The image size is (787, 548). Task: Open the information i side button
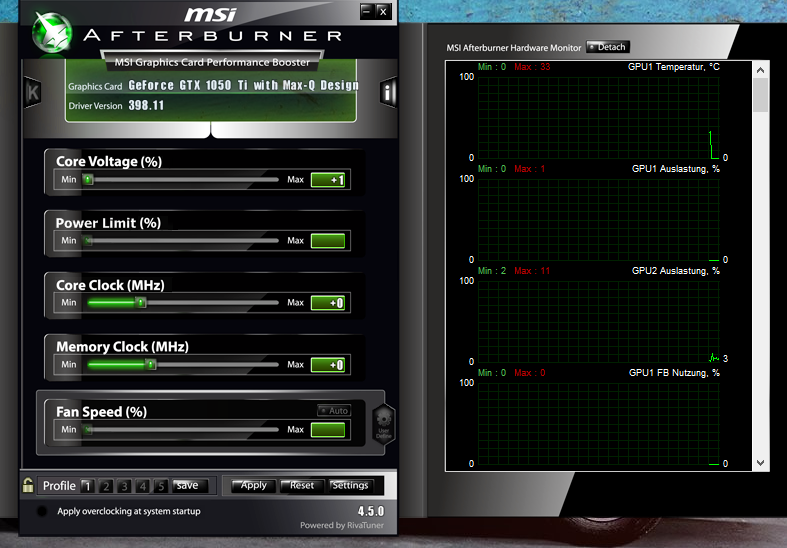388,92
